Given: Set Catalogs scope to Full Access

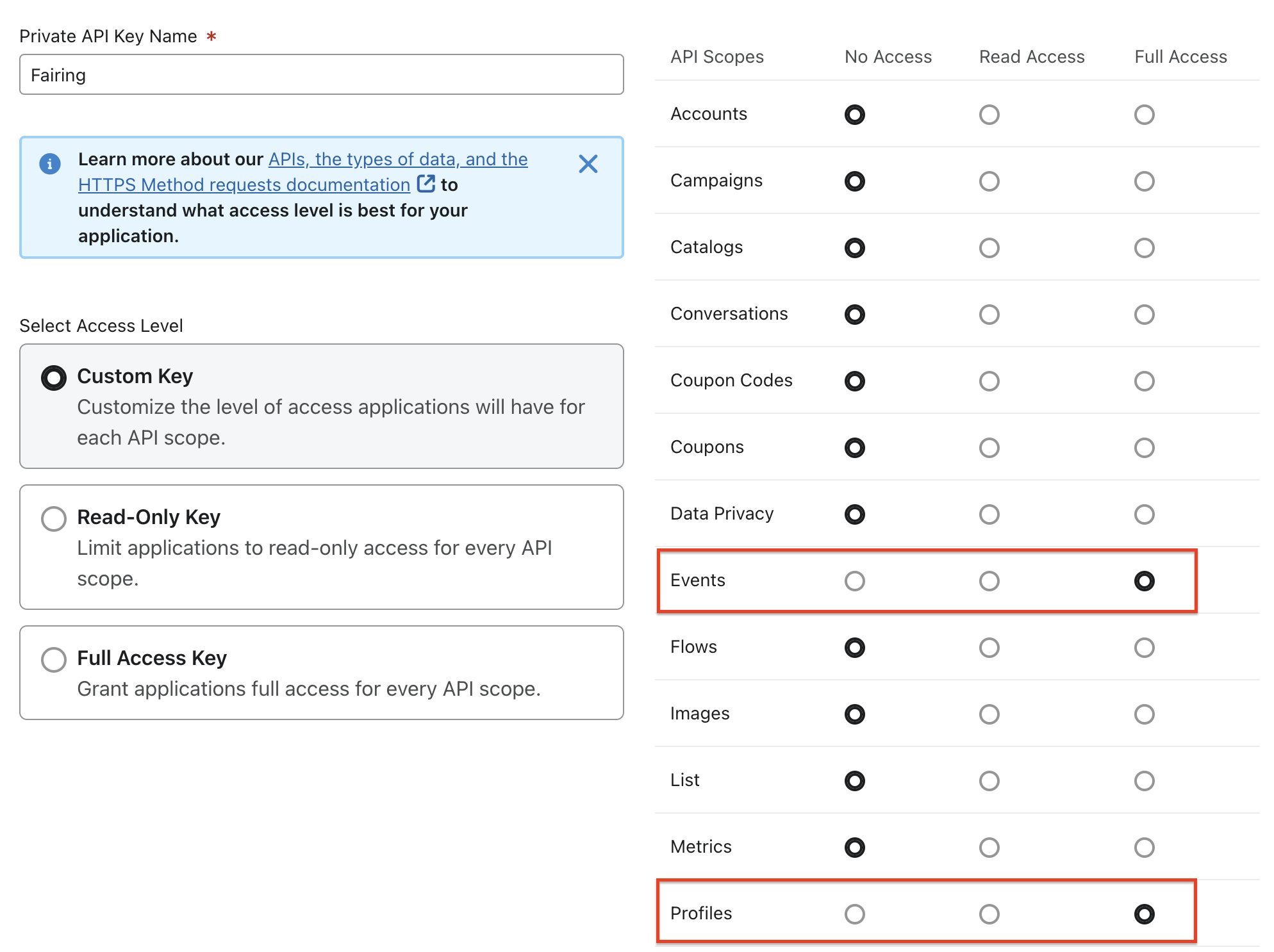Looking at the screenshot, I should point(1144,248).
